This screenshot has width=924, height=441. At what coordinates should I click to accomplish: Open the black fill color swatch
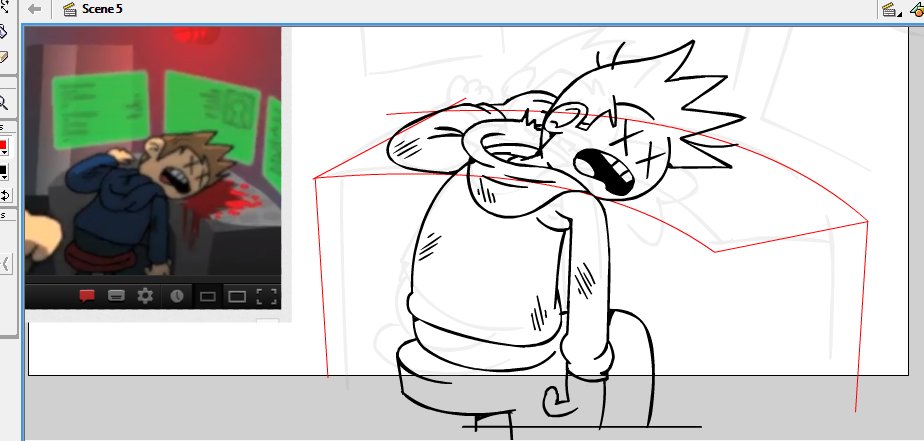tap(3, 172)
